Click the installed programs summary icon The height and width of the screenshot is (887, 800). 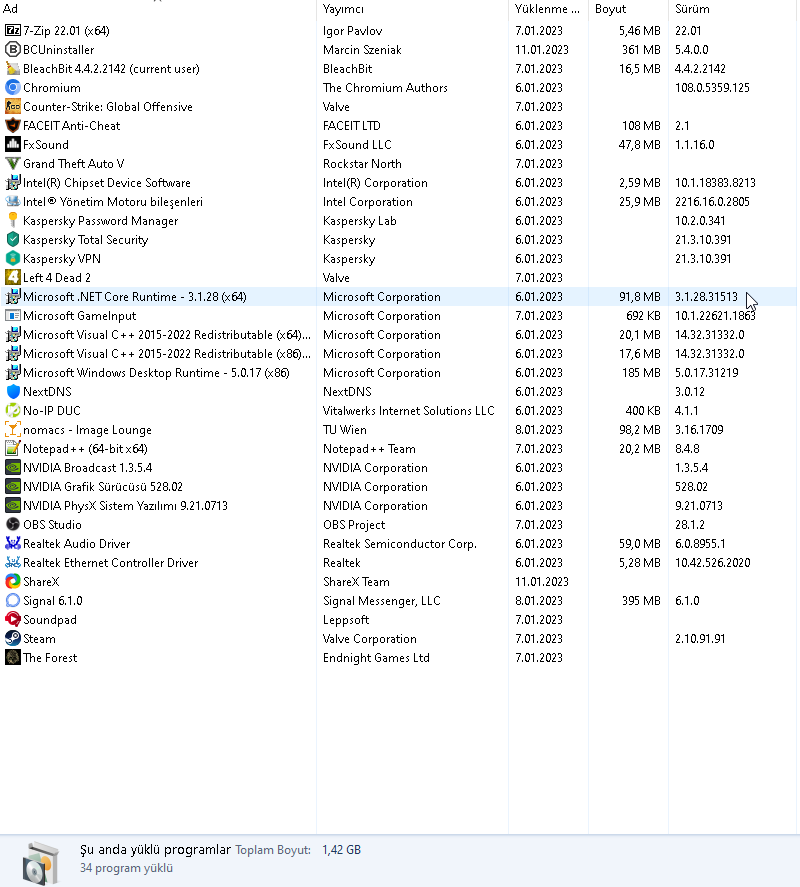[x=40, y=863]
